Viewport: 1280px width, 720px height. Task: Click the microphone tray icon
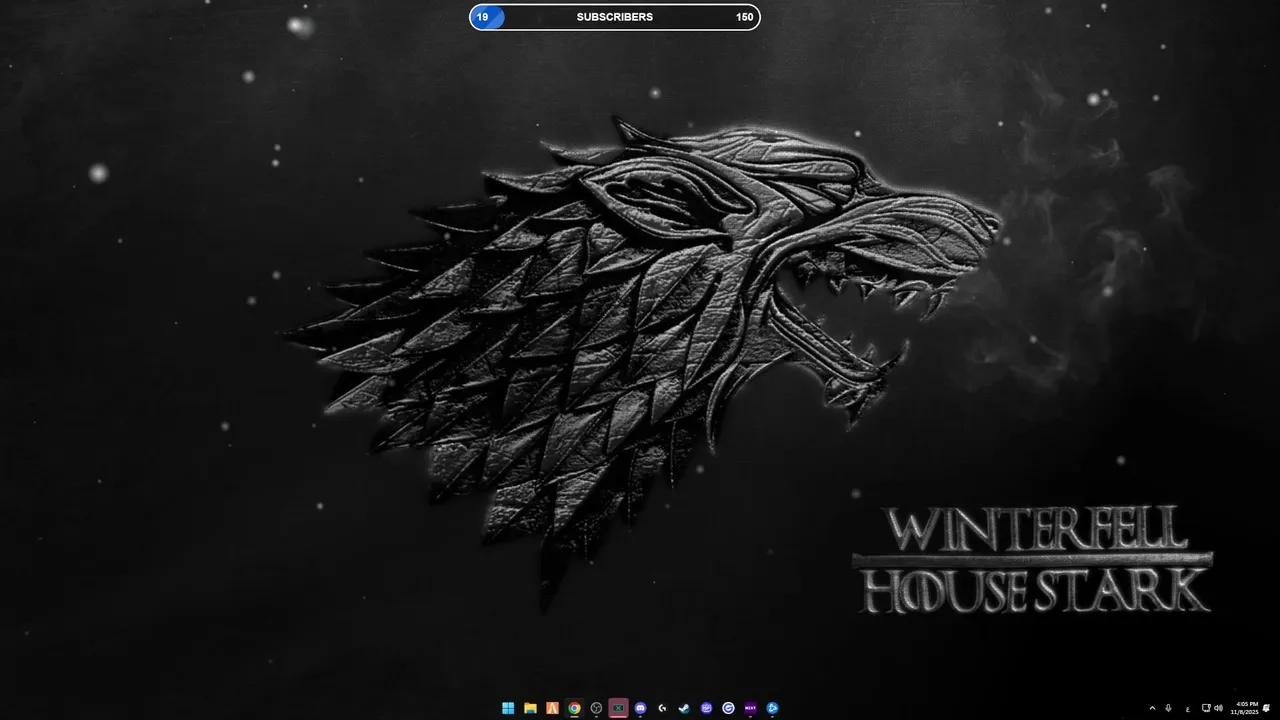click(x=1168, y=708)
